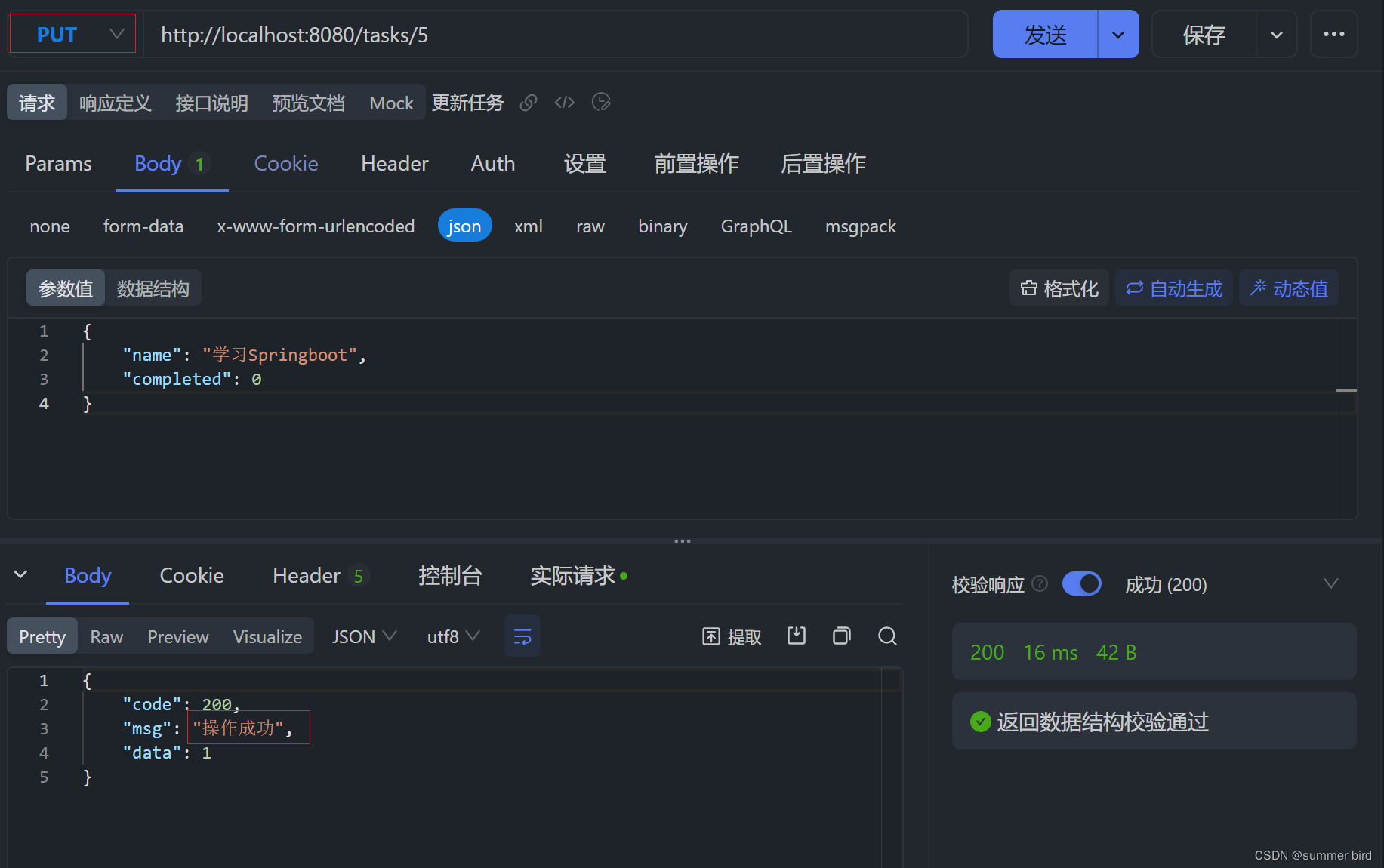Copy the task link icon next to 更新任务

pyautogui.click(x=529, y=103)
